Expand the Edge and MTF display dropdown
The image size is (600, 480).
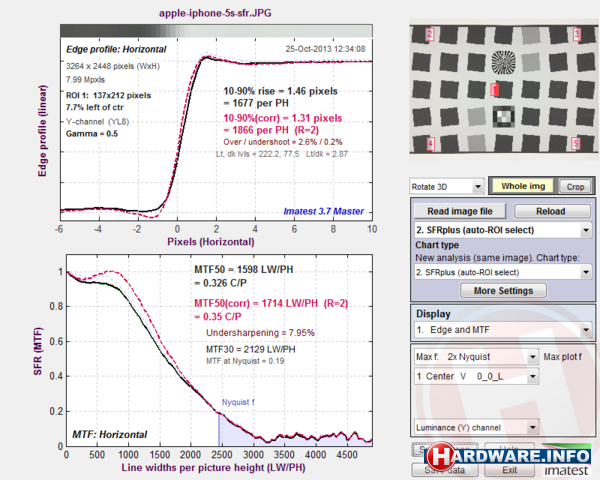tap(503, 330)
